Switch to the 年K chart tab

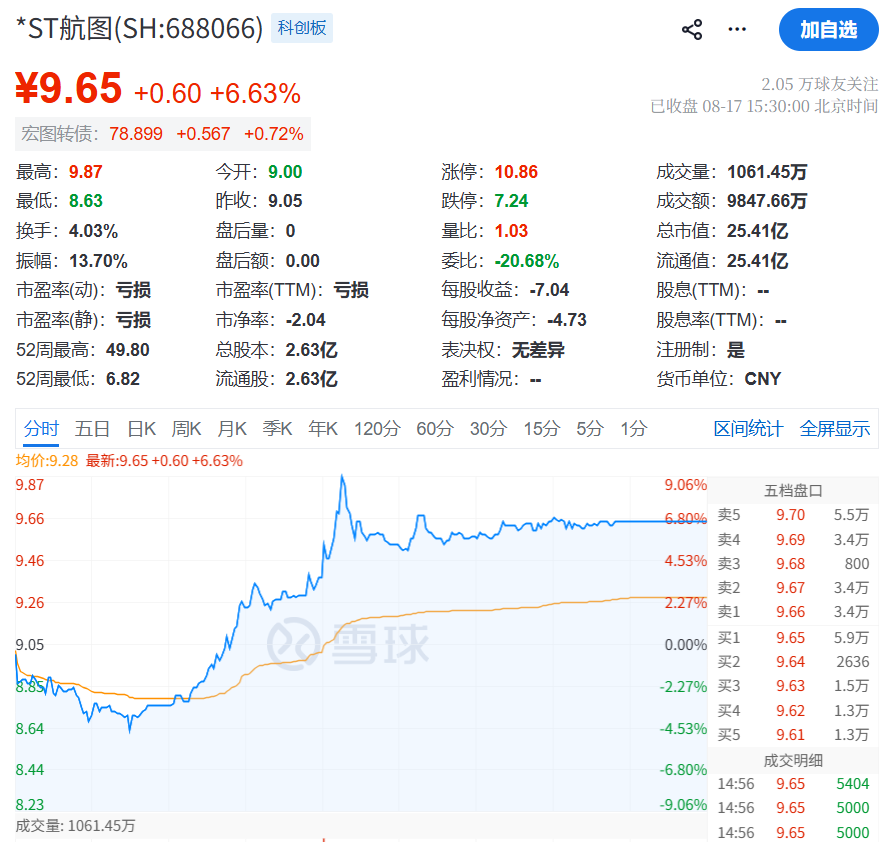[323, 429]
